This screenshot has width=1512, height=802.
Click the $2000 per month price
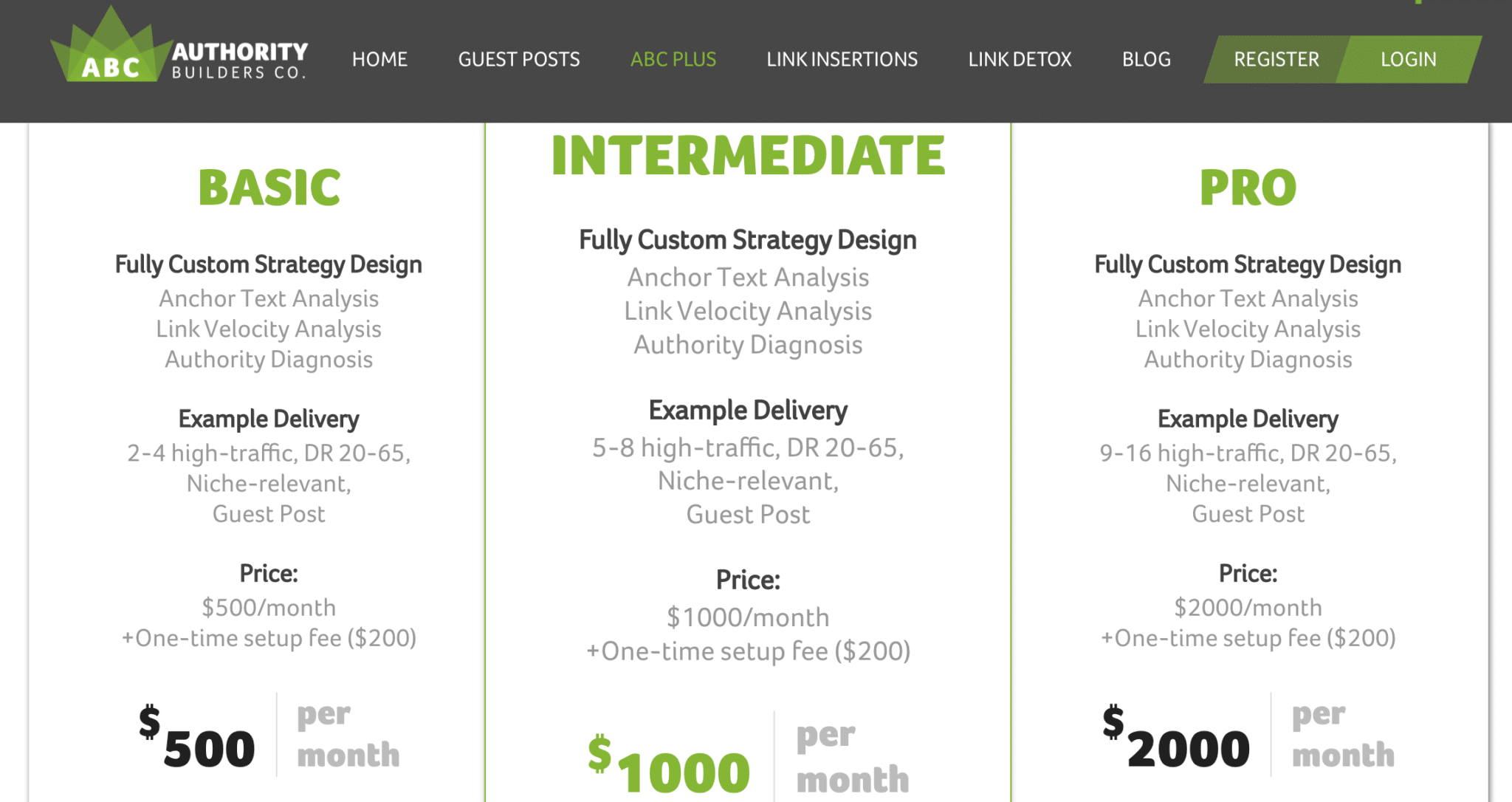click(1248, 736)
